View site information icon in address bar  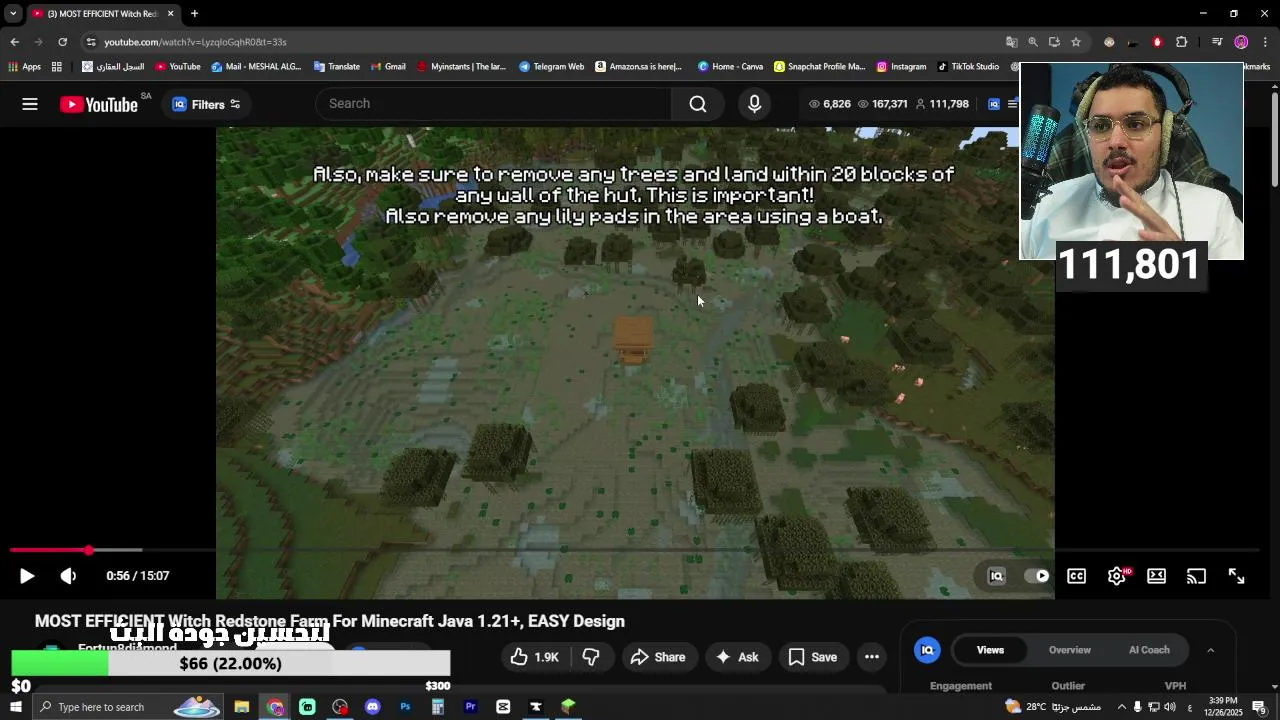[x=91, y=42]
